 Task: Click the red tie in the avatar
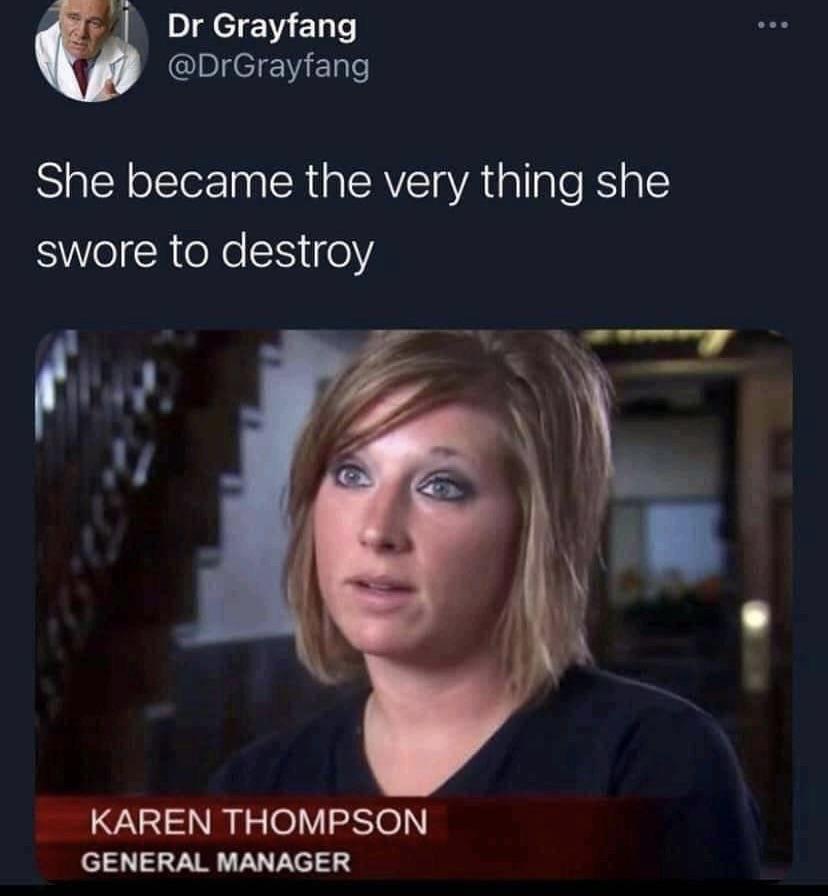coord(81,75)
